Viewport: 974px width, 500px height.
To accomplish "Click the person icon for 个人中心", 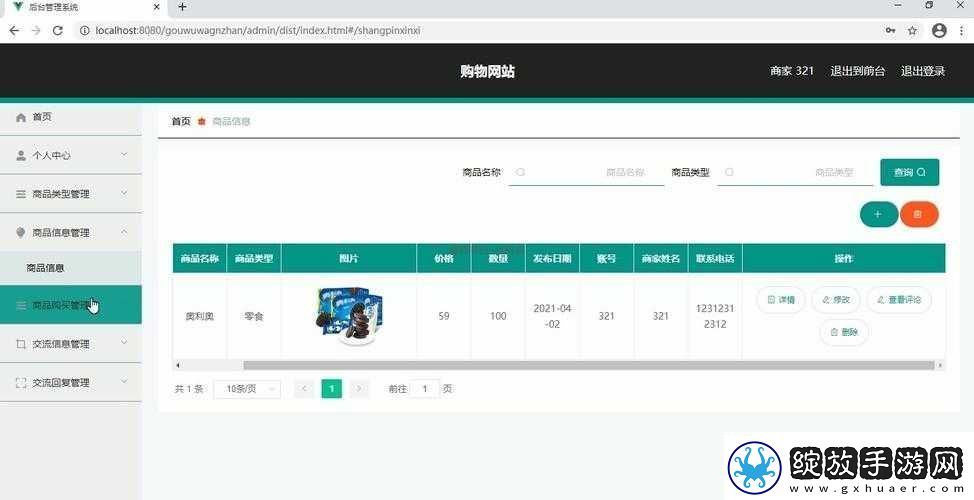I will (x=21, y=155).
